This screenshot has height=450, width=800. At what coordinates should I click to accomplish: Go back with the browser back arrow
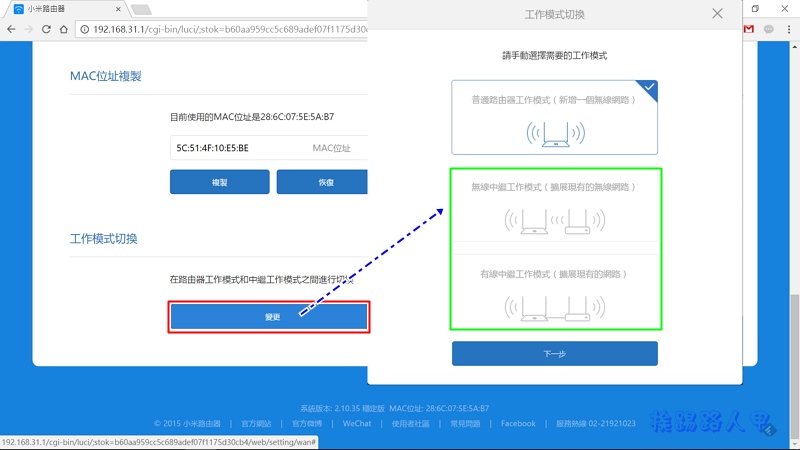pos(11,29)
